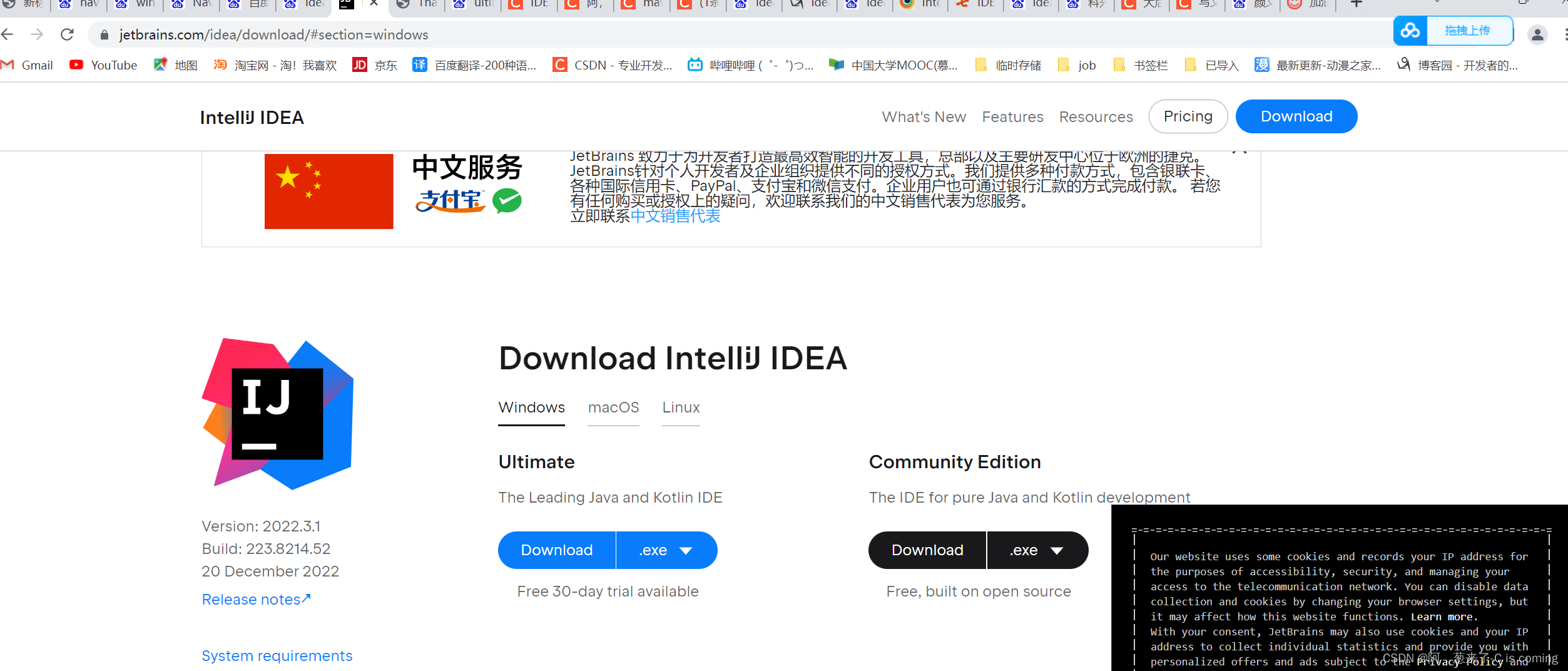1568x671 pixels.
Task: Click the China flag image
Action: click(329, 192)
